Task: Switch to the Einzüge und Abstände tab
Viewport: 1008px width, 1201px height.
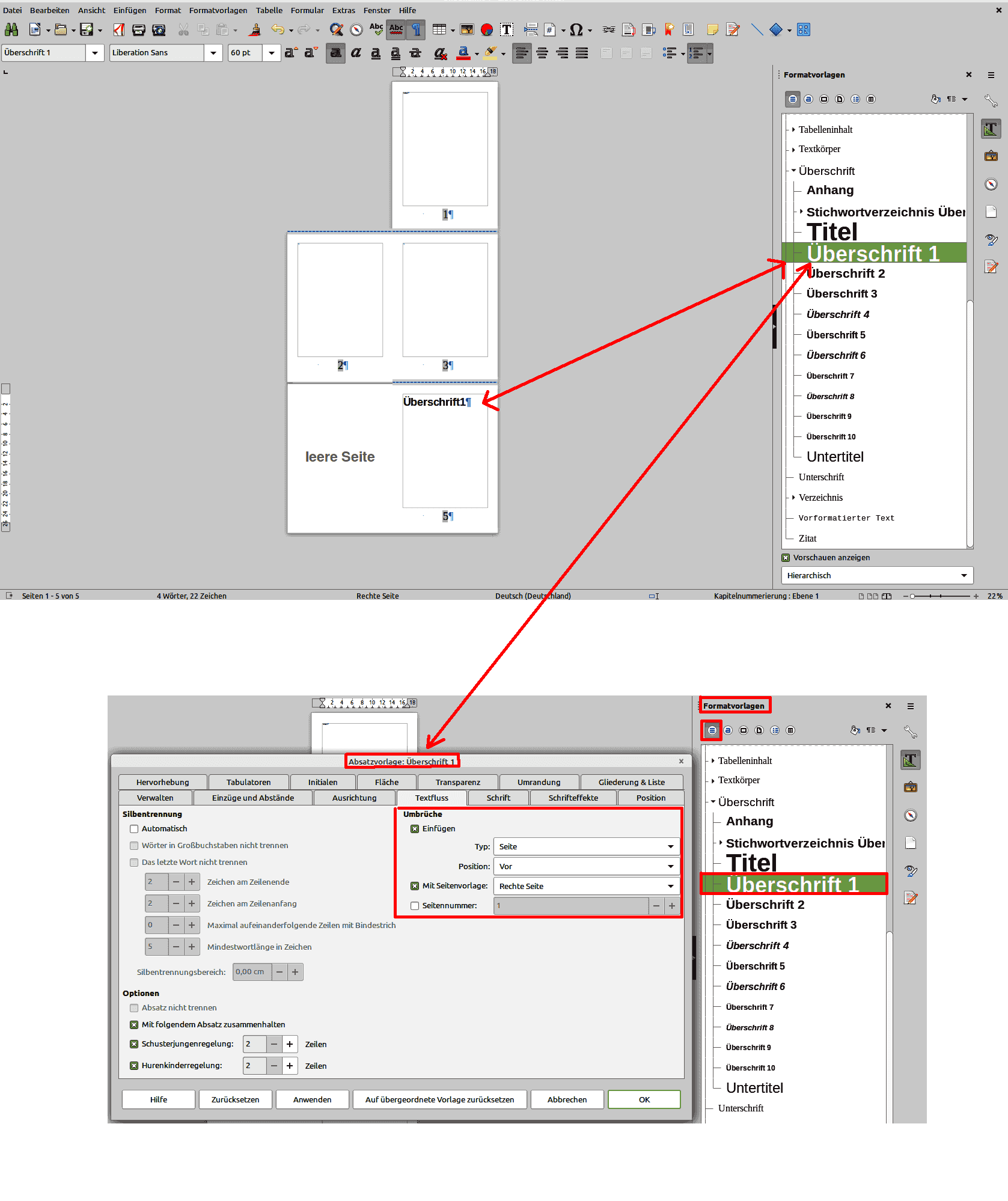Action: coord(252,798)
